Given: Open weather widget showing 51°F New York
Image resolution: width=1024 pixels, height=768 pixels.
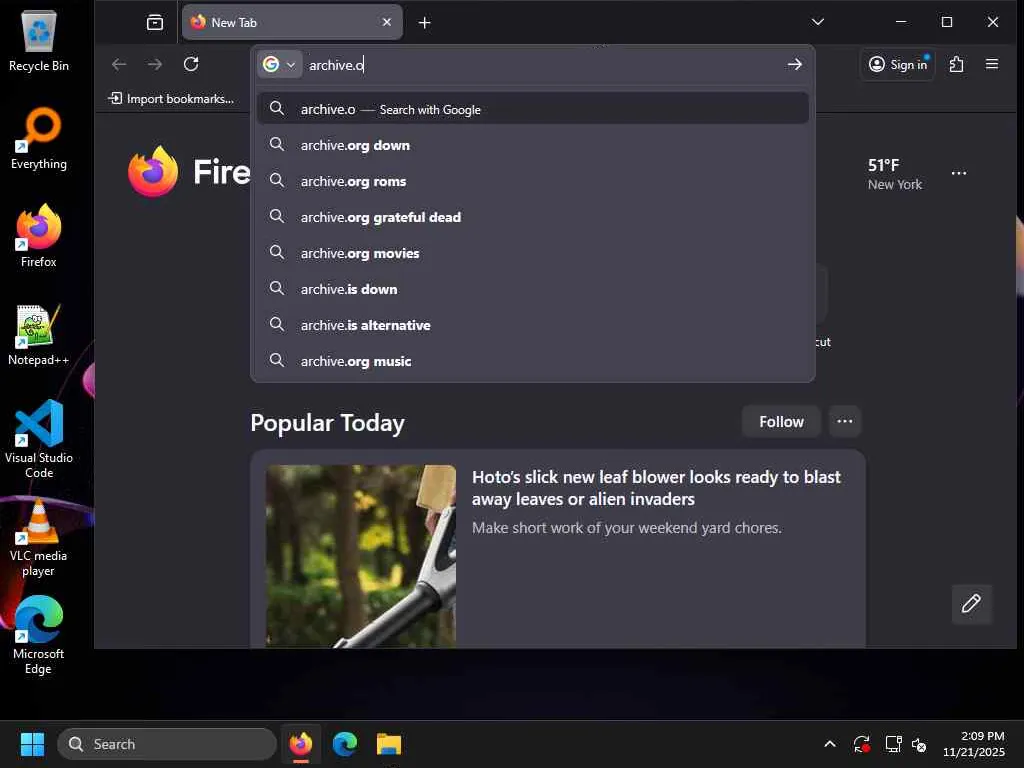Looking at the screenshot, I should 894,174.
